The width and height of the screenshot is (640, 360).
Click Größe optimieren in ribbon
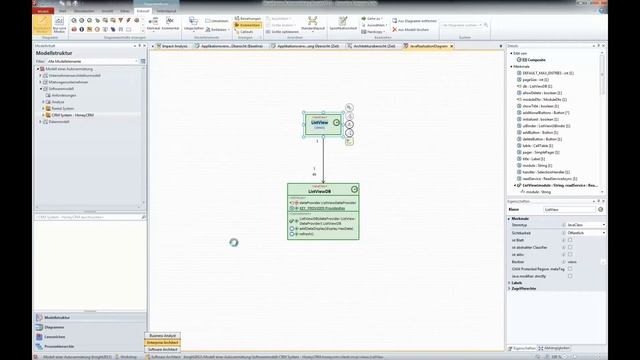click(x=282, y=32)
